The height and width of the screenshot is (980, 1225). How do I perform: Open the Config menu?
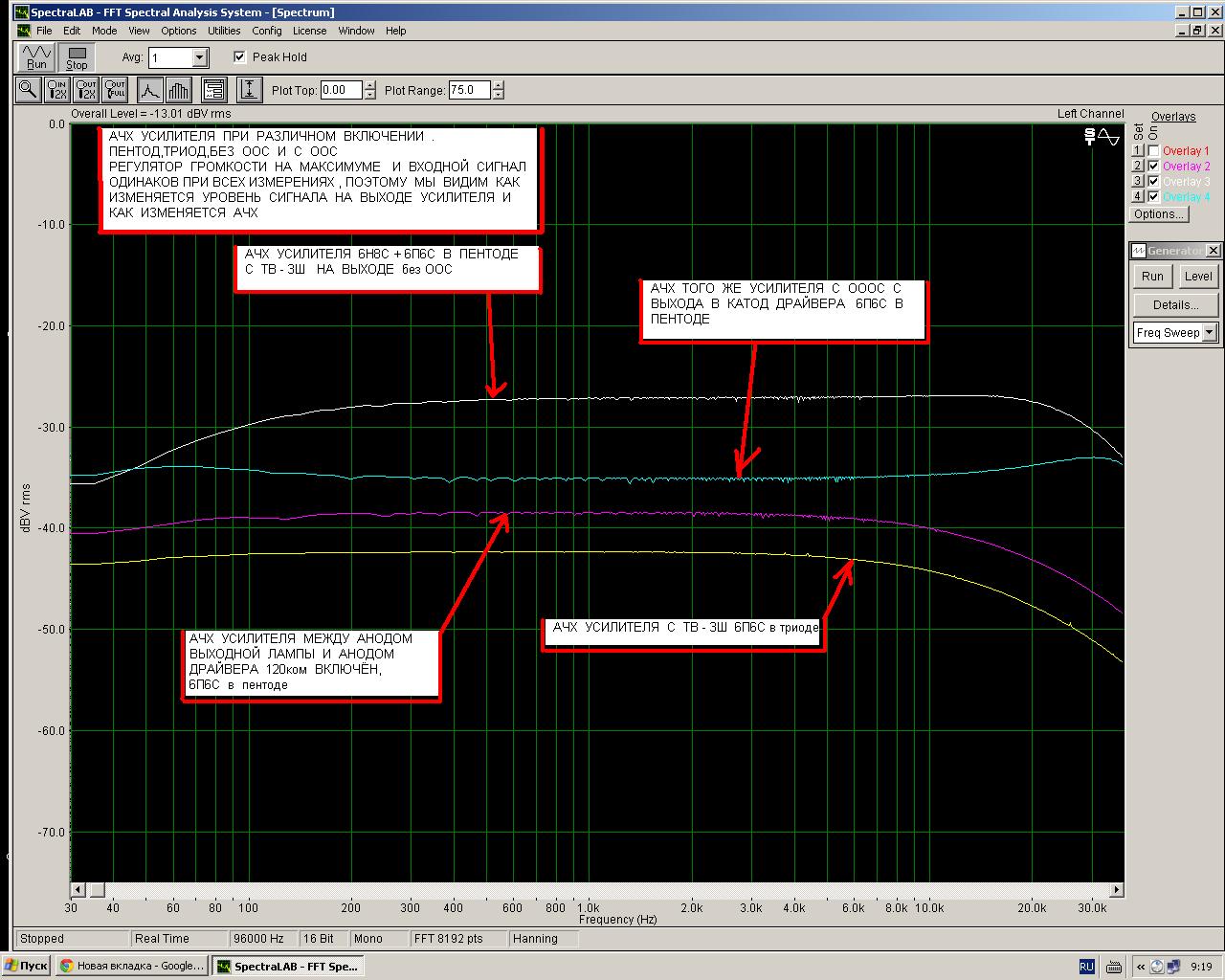coord(267,31)
